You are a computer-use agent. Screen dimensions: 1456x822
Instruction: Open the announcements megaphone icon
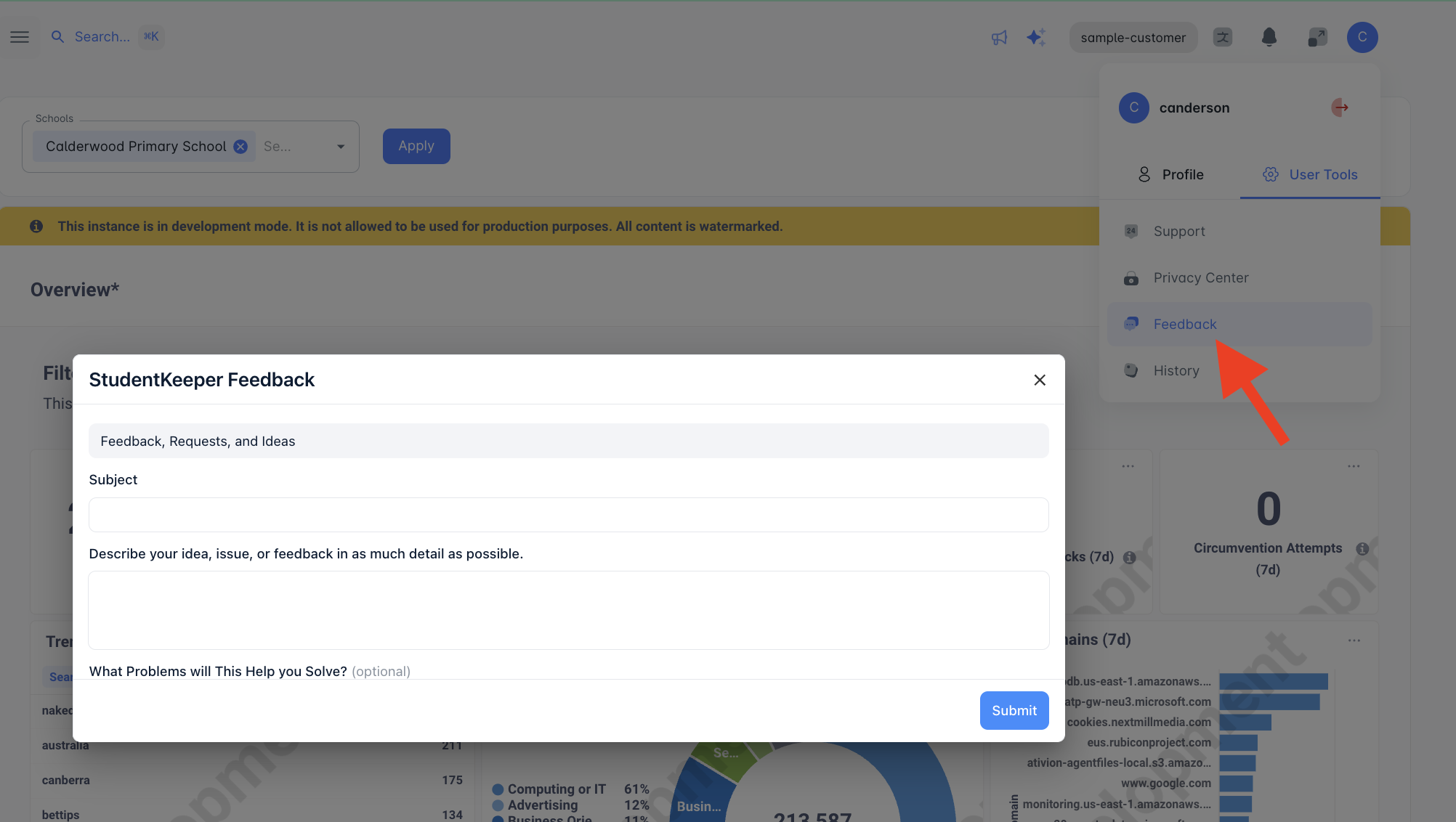(1000, 38)
